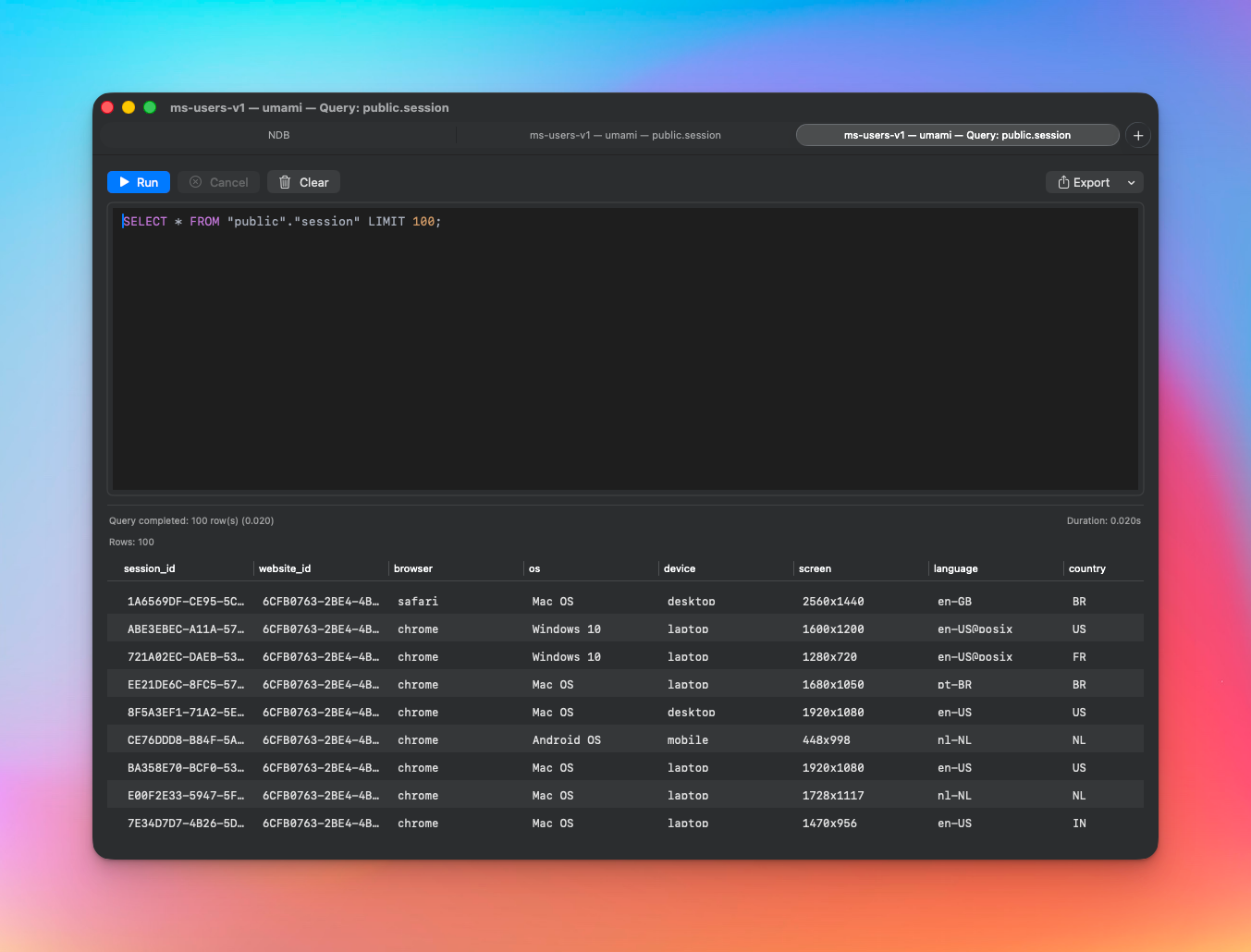
Task: Click the Export share icon
Action: 1063,182
